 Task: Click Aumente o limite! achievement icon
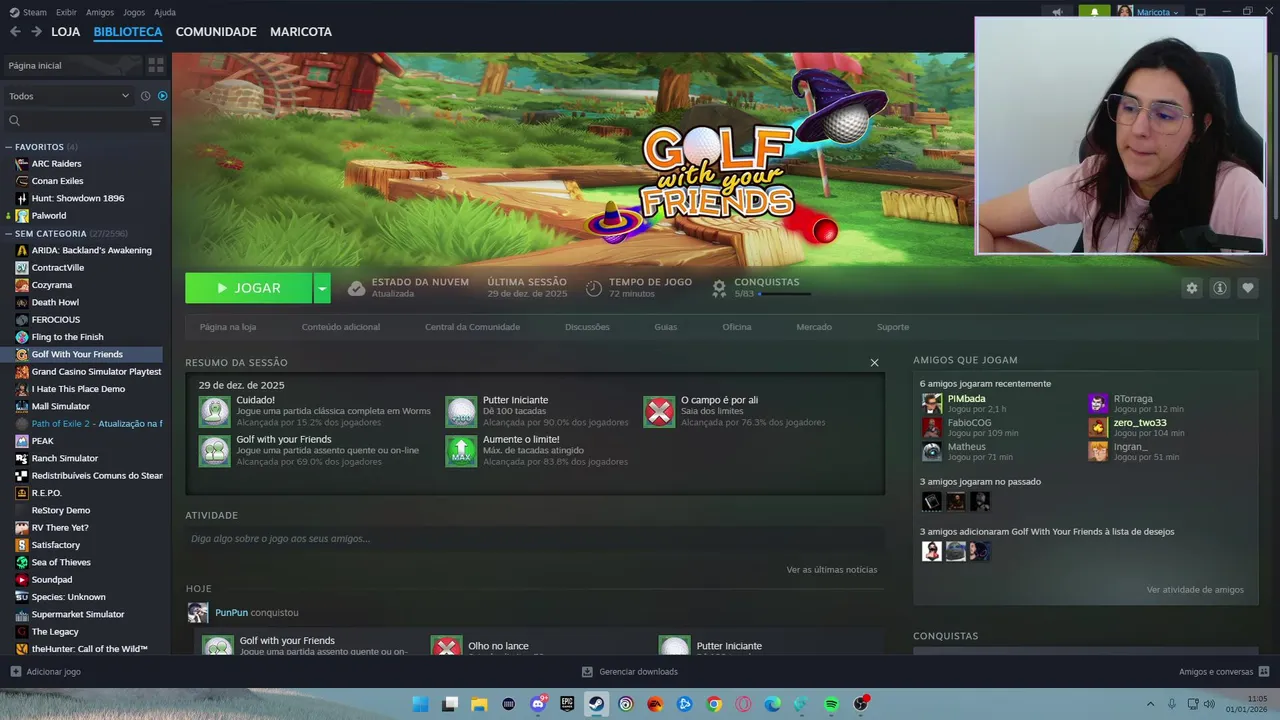click(x=461, y=451)
